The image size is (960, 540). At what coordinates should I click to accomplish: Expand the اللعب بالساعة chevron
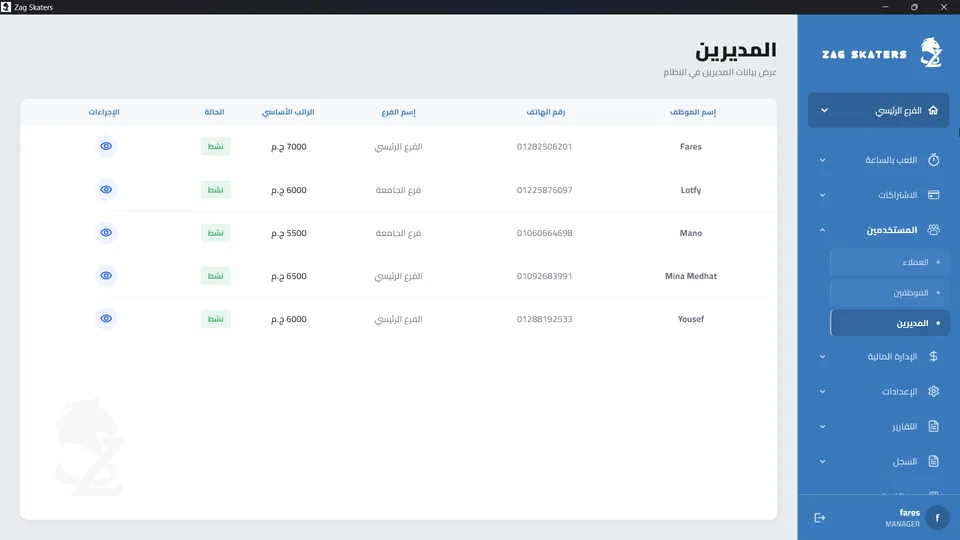click(822, 160)
